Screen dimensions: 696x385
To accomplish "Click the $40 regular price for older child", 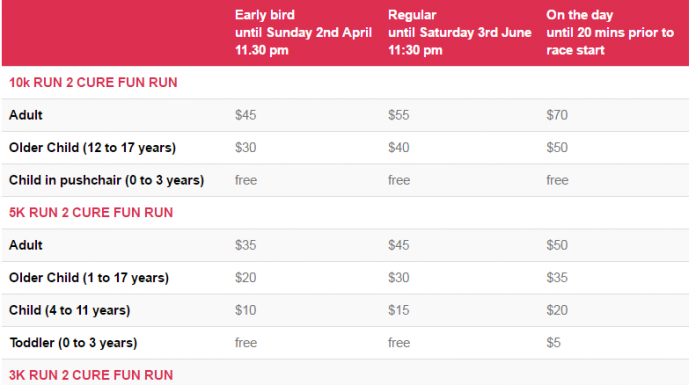I will 399,147.
